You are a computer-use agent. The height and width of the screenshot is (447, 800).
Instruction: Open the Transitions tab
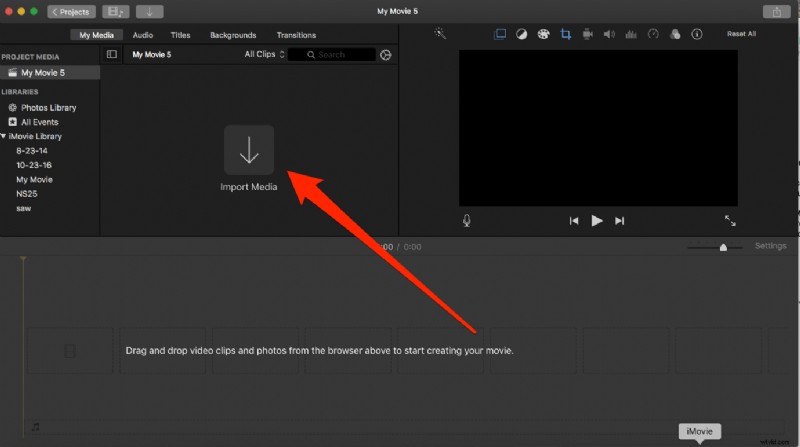pyautogui.click(x=296, y=35)
